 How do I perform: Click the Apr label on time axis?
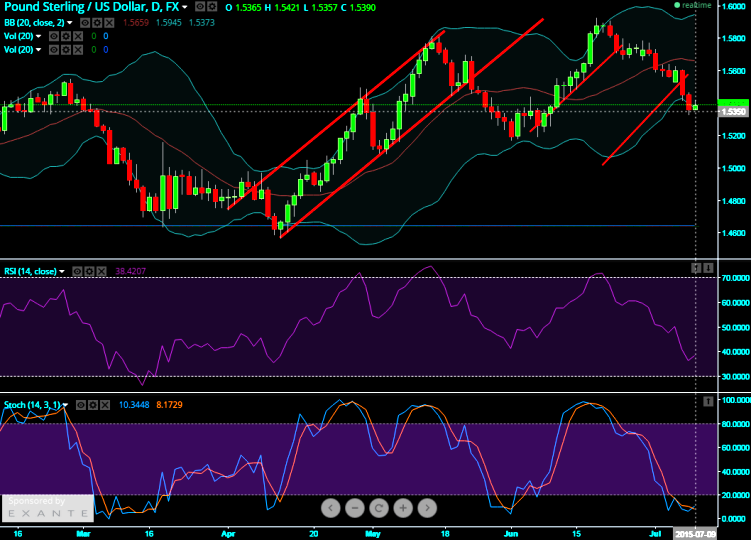228,533
